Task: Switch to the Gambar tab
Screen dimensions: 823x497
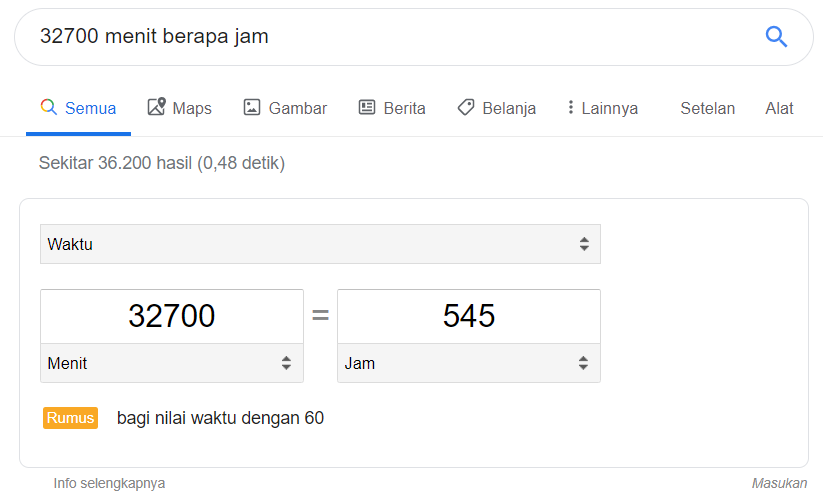Action: click(x=285, y=108)
